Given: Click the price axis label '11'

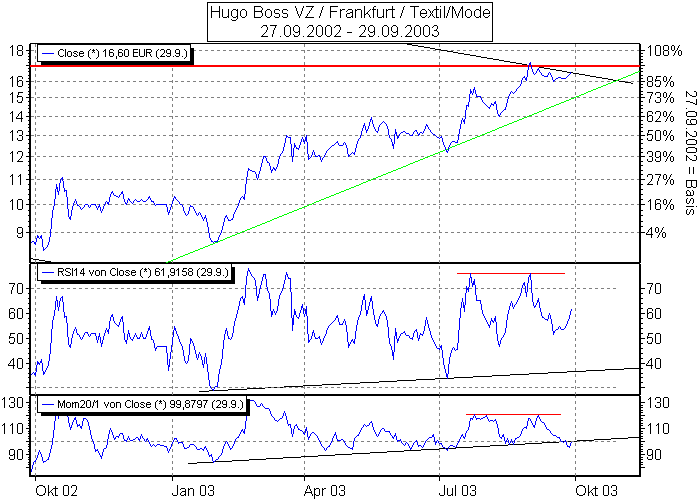Looking at the screenshot, I should pyautogui.click(x=17, y=180).
